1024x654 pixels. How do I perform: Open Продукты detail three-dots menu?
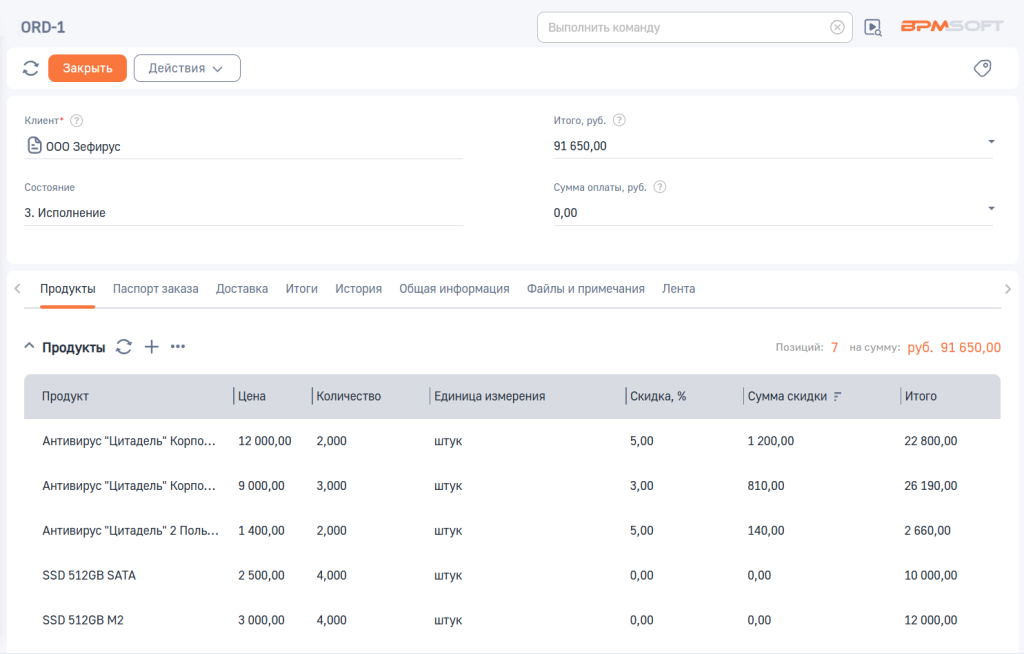coord(178,346)
